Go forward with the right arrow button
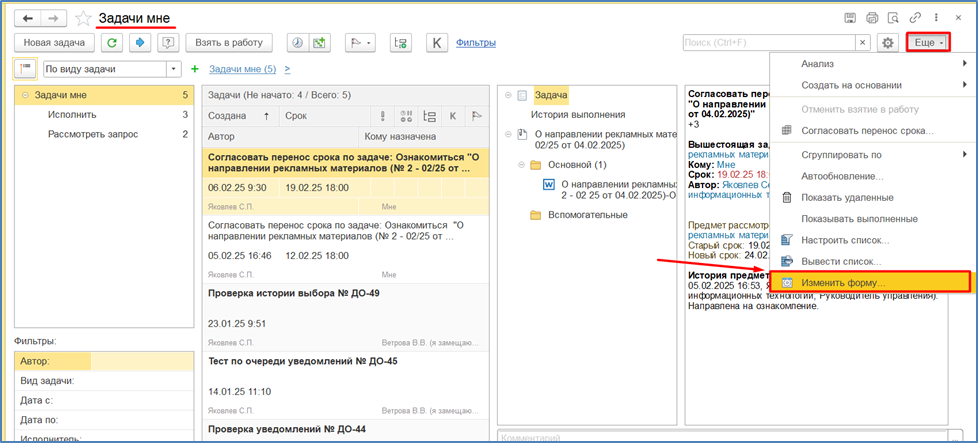This screenshot has height=443, width=978. coord(54,19)
